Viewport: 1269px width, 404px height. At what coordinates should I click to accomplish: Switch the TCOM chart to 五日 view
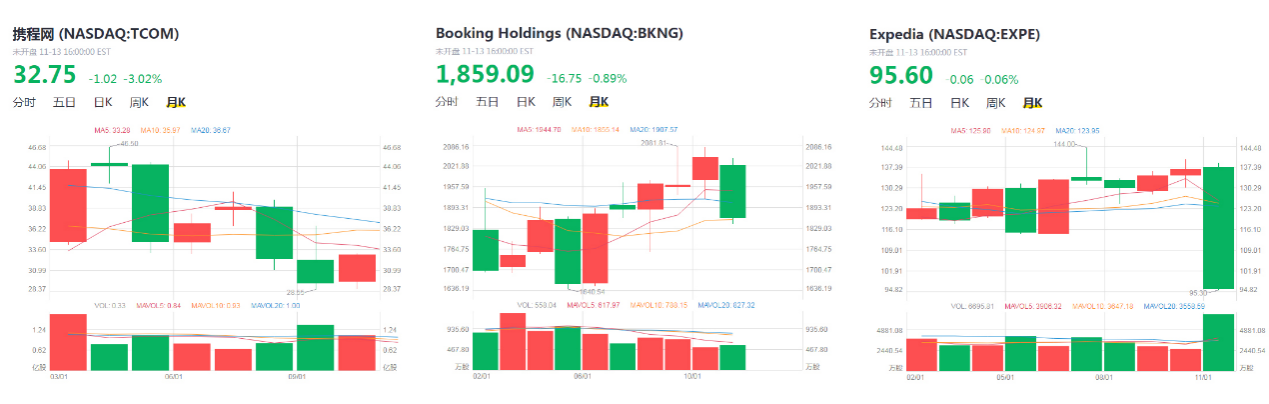tap(64, 102)
